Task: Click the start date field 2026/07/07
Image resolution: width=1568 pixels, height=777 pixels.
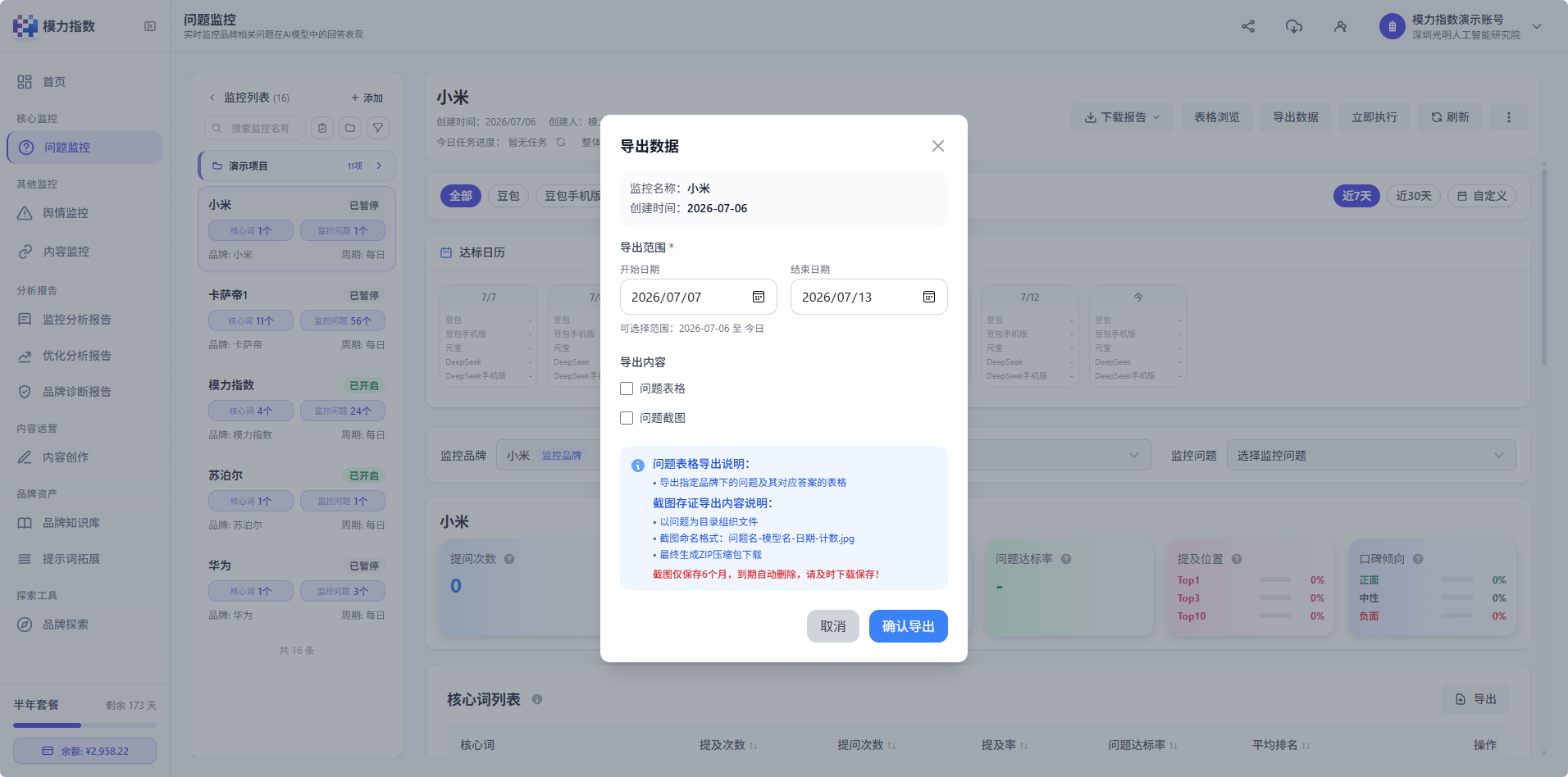Action: [x=698, y=297]
